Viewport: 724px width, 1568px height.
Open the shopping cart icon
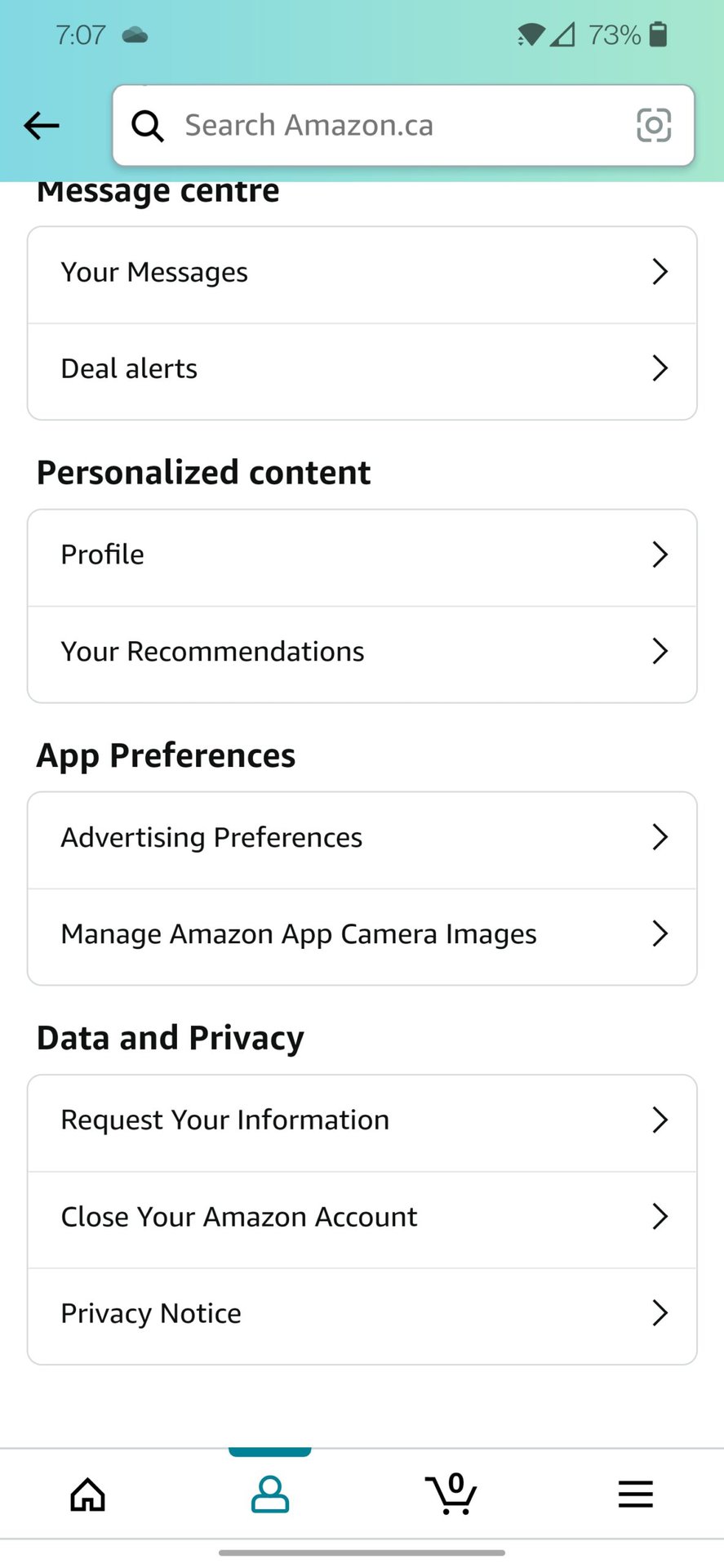tap(451, 1494)
